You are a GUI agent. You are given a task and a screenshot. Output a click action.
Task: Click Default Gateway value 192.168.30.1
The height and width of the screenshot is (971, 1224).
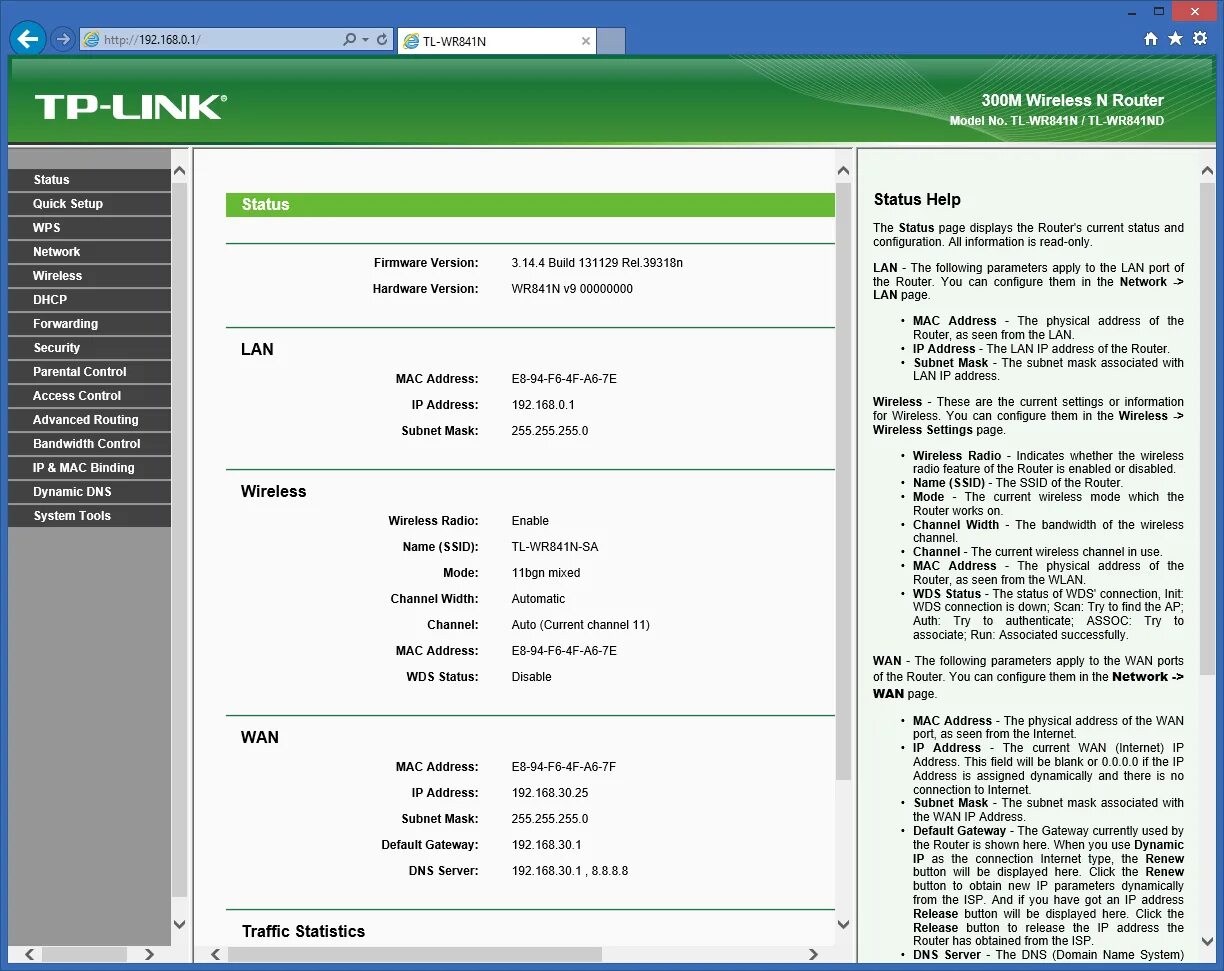(x=546, y=845)
